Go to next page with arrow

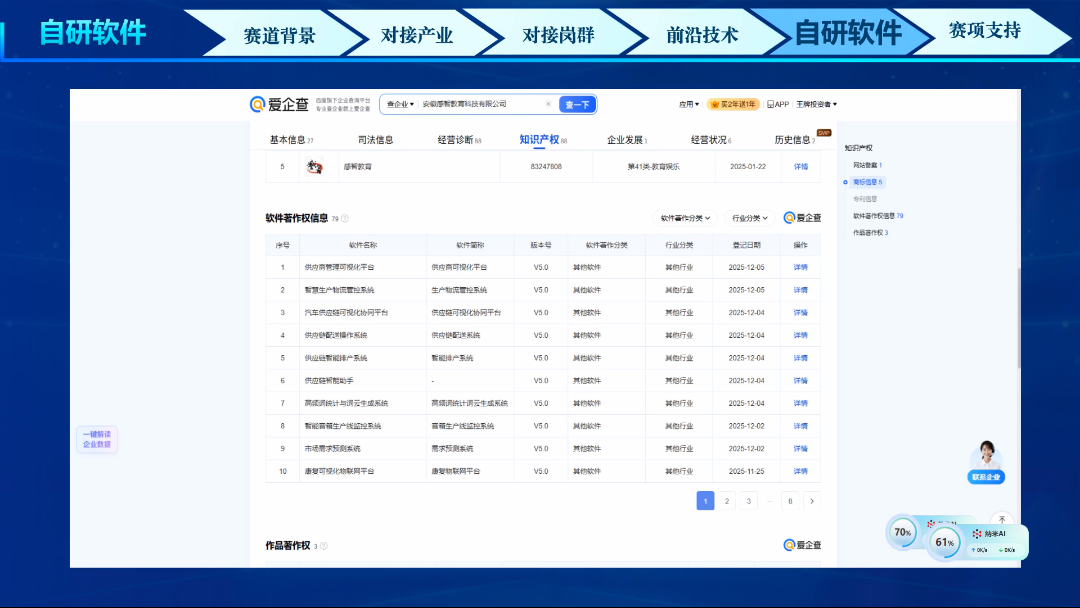point(812,501)
